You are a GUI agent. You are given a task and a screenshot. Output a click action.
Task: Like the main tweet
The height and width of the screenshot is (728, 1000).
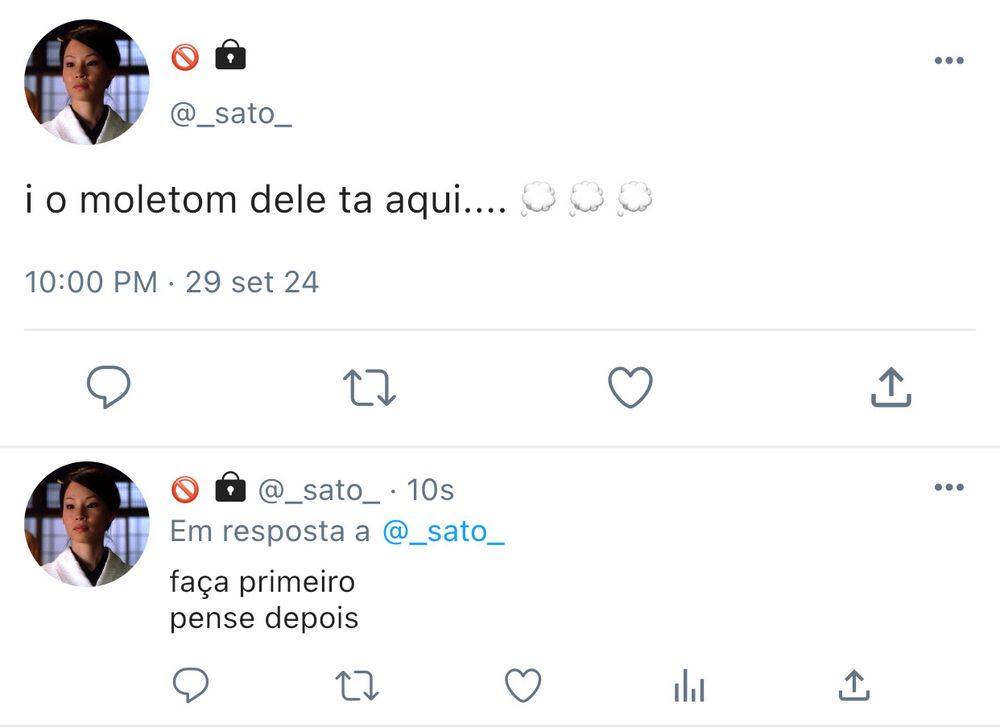631,388
